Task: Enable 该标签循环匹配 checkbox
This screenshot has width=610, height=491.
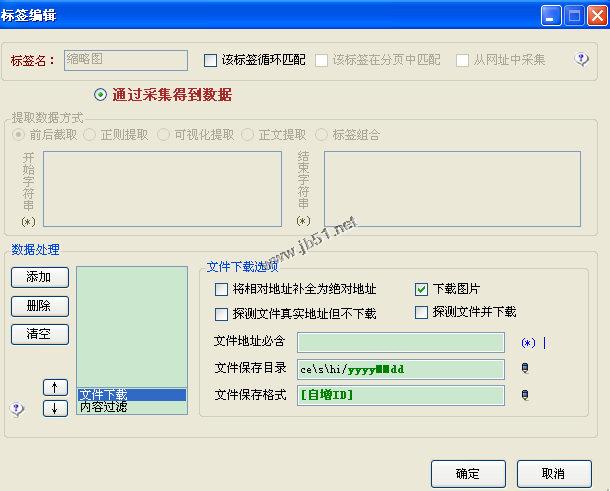Action: pos(210,60)
